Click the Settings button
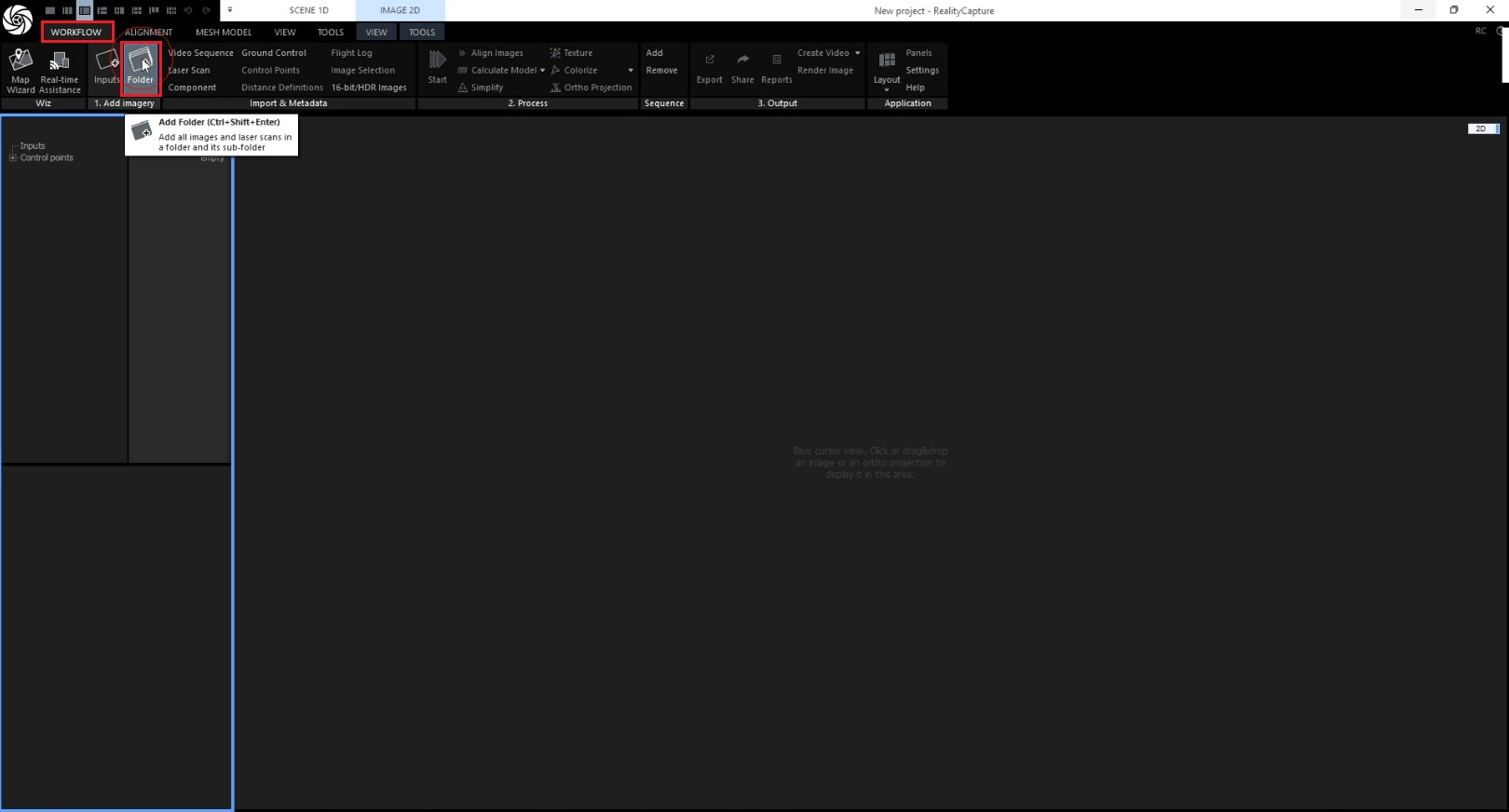 (921, 71)
